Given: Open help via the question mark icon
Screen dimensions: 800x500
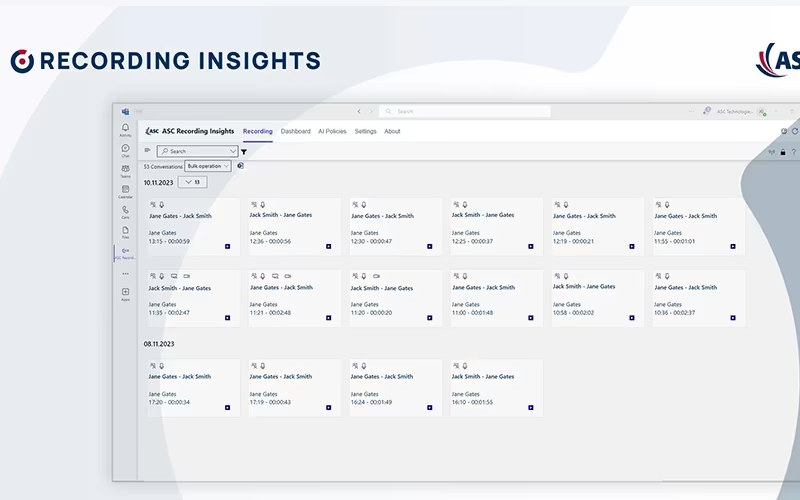Looking at the screenshot, I should pos(793,152).
